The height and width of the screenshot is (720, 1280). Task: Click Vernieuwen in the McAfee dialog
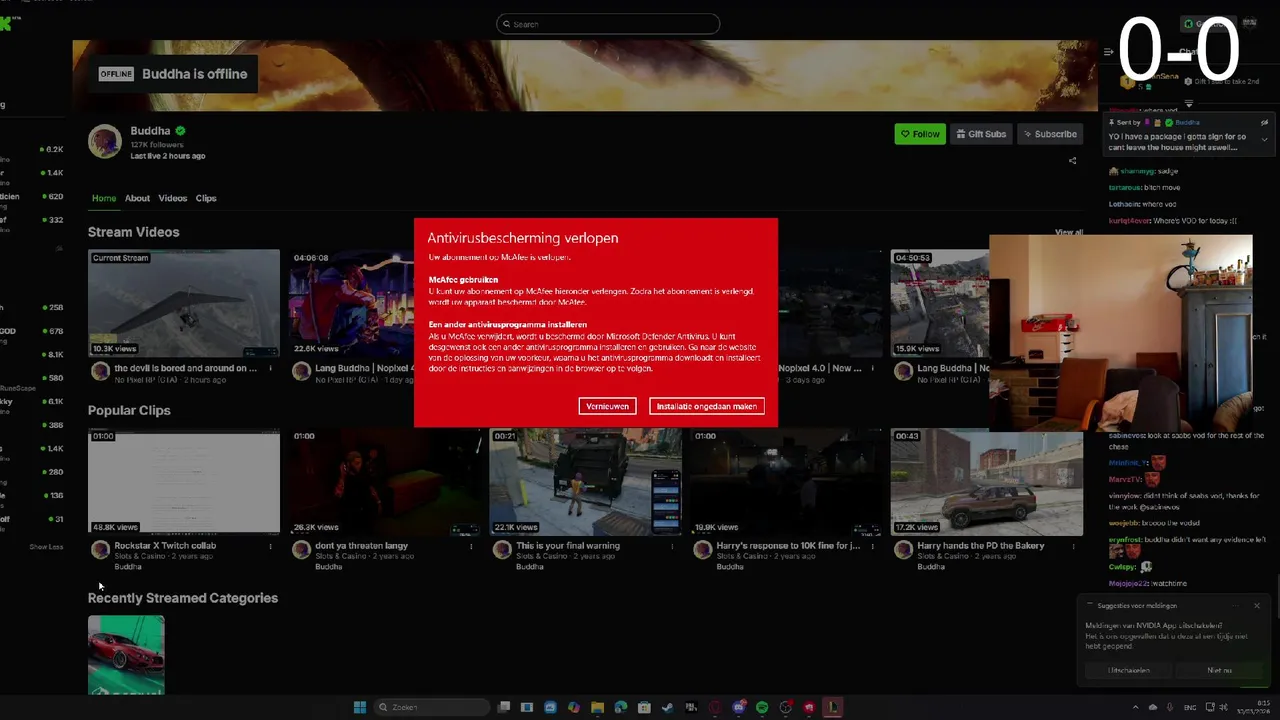(607, 406)
